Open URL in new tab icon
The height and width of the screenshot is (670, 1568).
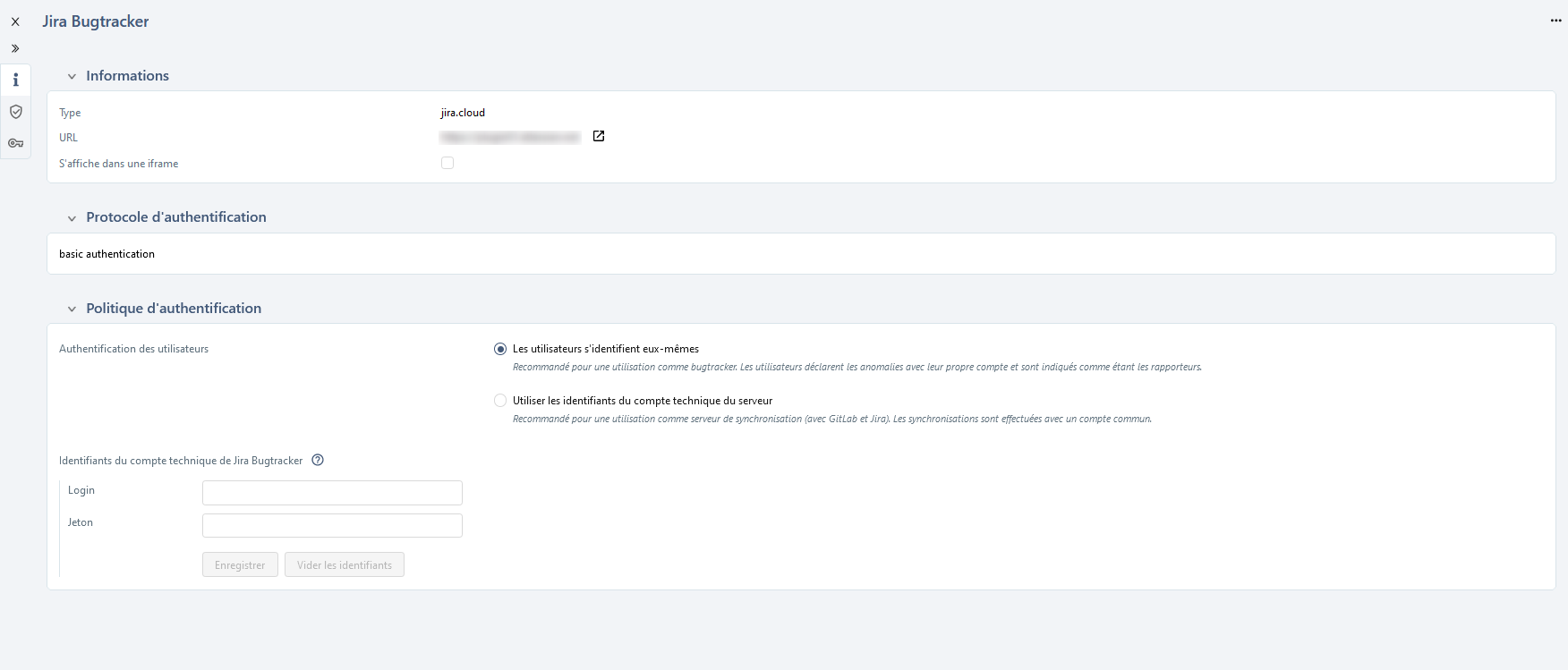point(599,136)
